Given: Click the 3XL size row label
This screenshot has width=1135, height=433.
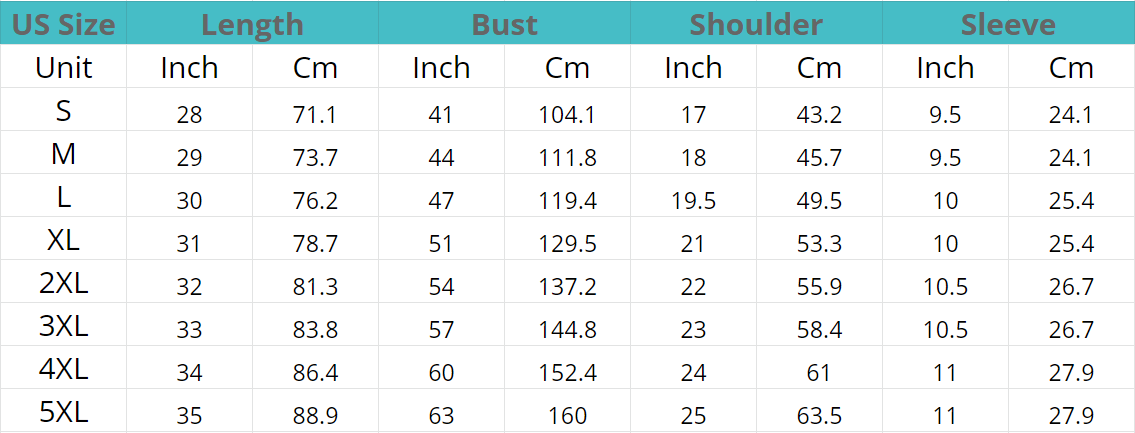Looking at the screenshot, I should point(64,327).
